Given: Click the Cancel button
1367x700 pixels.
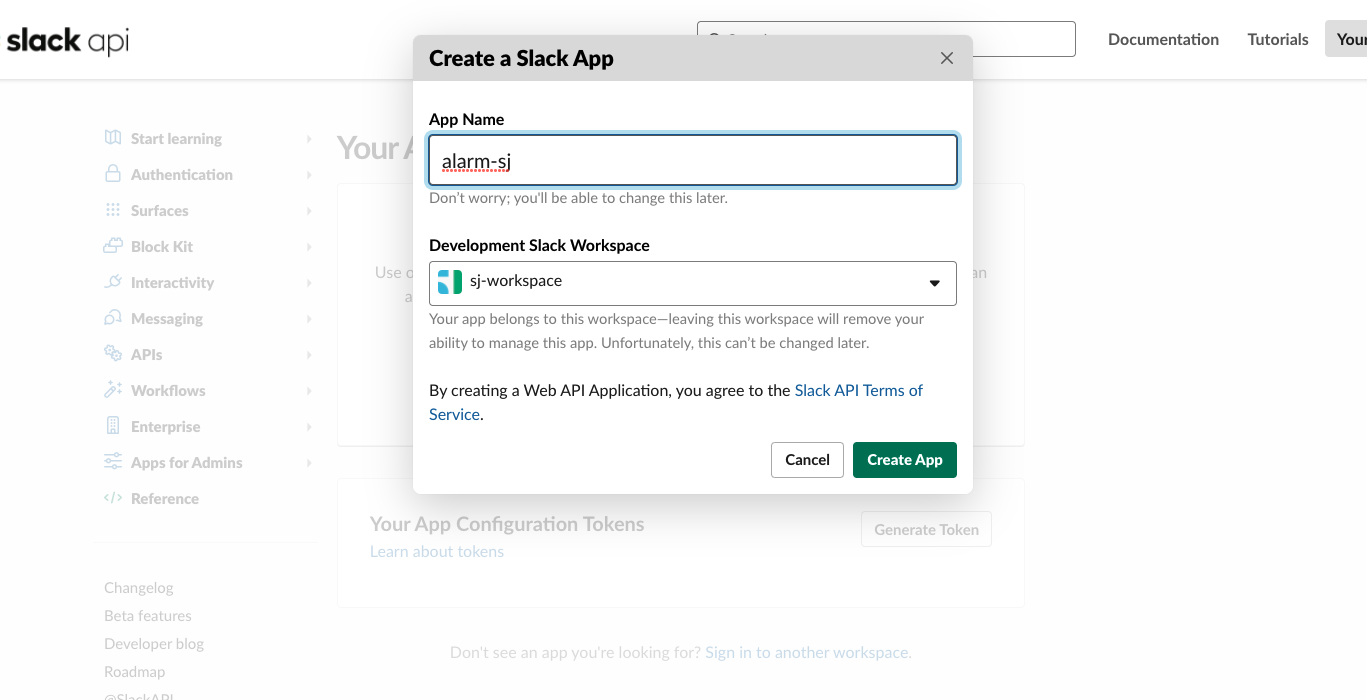Looking at the screenshot, I should click(807, 460).
